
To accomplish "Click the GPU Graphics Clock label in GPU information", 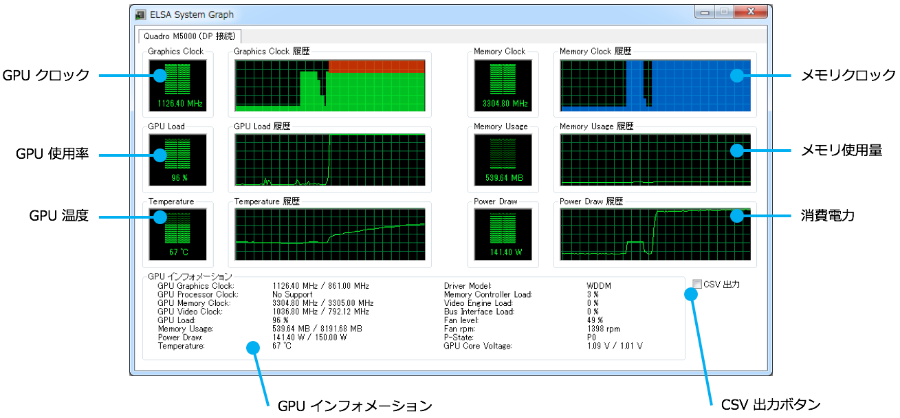I will 196,285.
